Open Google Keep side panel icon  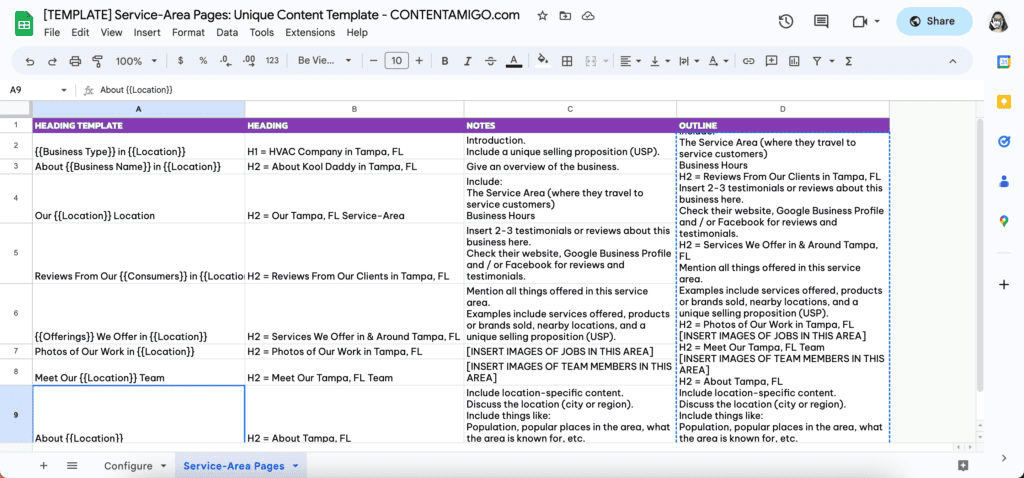(x=1004, y=102)
